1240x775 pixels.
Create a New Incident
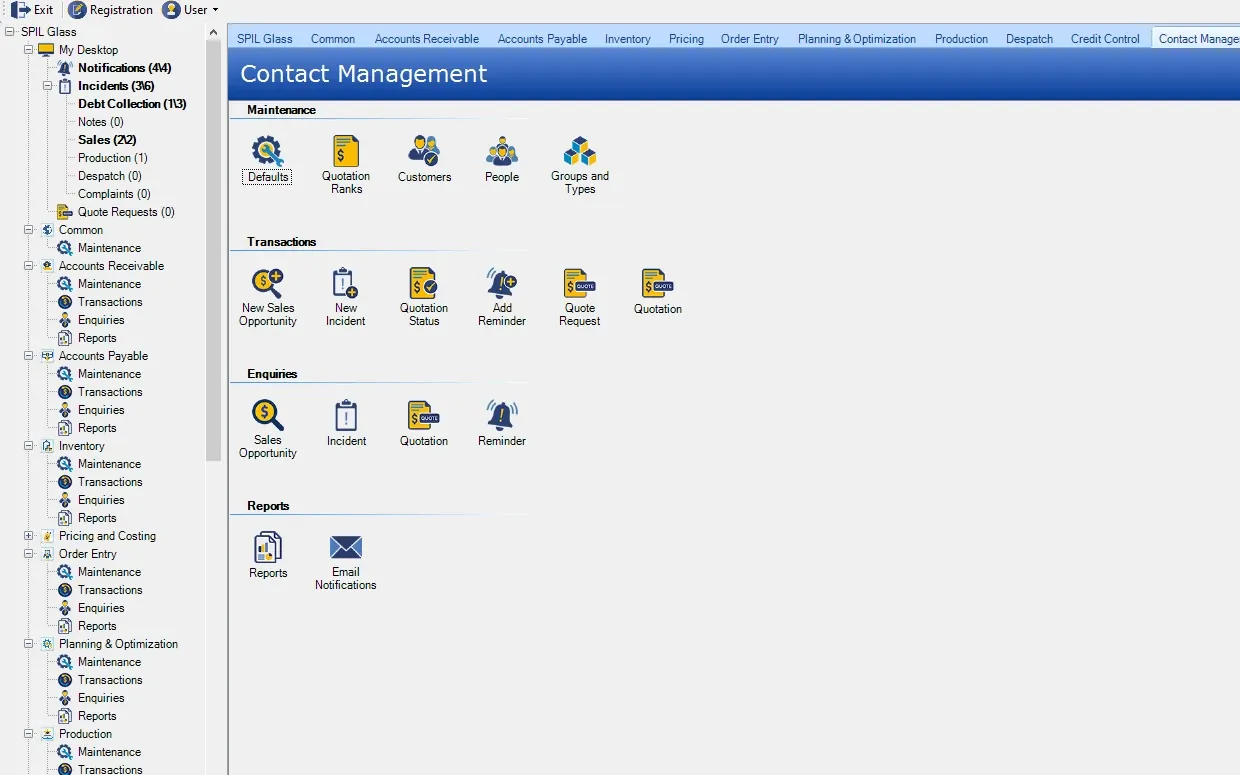coord(346,297)
